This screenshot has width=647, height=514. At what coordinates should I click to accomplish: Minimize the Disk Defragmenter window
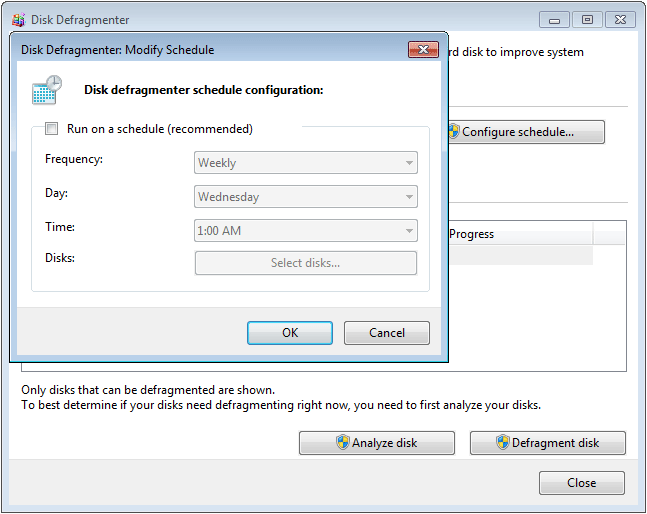[554, 20]
